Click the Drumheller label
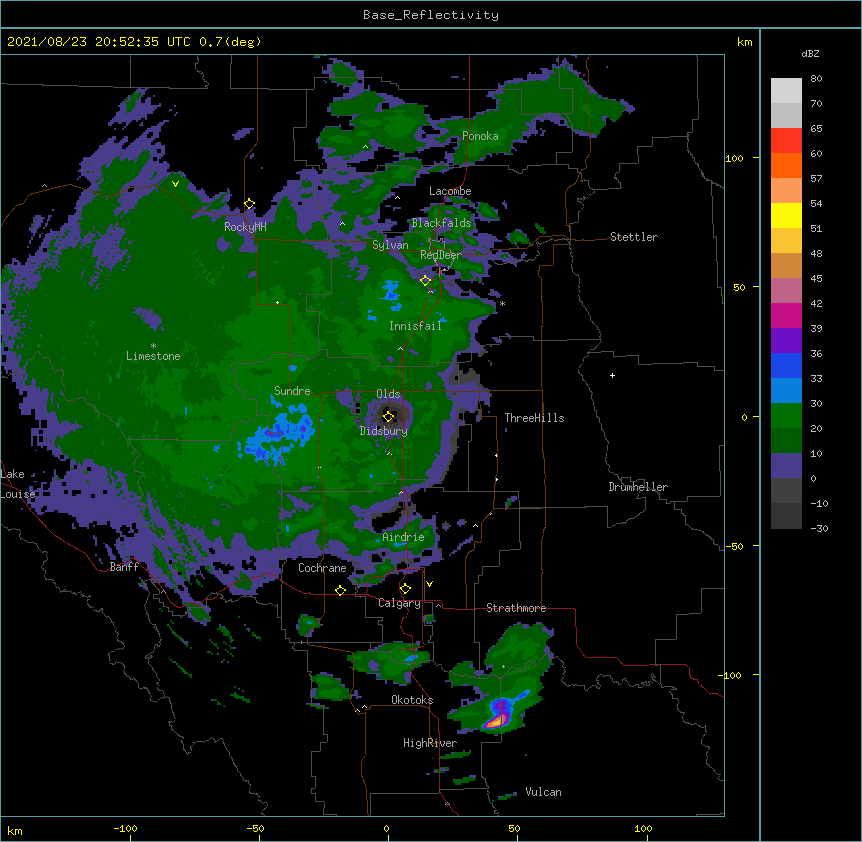Viewport: 862px width, 842px height. point(638,487)
